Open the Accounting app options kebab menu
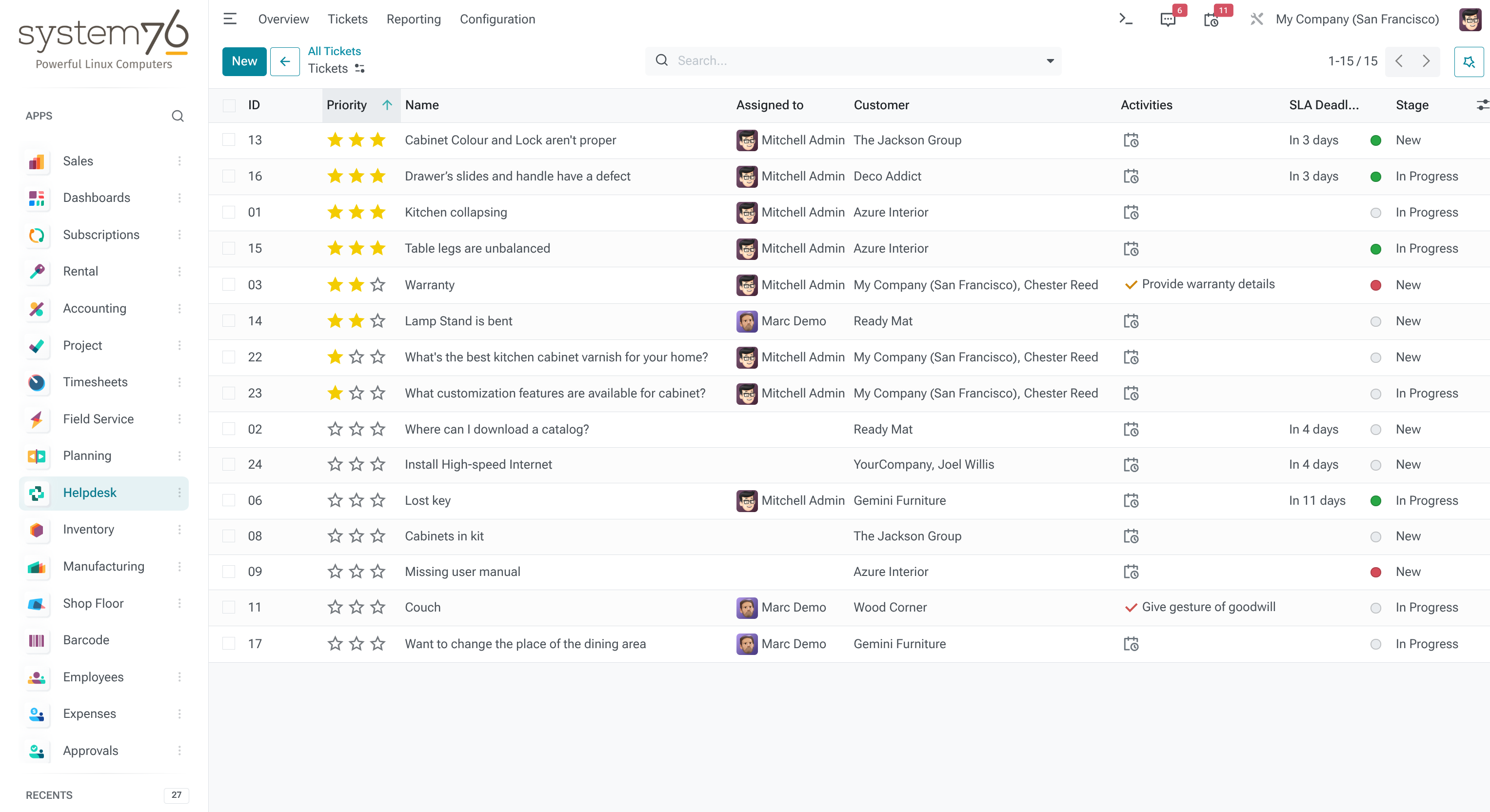This screenshot has width=1490, height=812. click(x=179, y=309)
